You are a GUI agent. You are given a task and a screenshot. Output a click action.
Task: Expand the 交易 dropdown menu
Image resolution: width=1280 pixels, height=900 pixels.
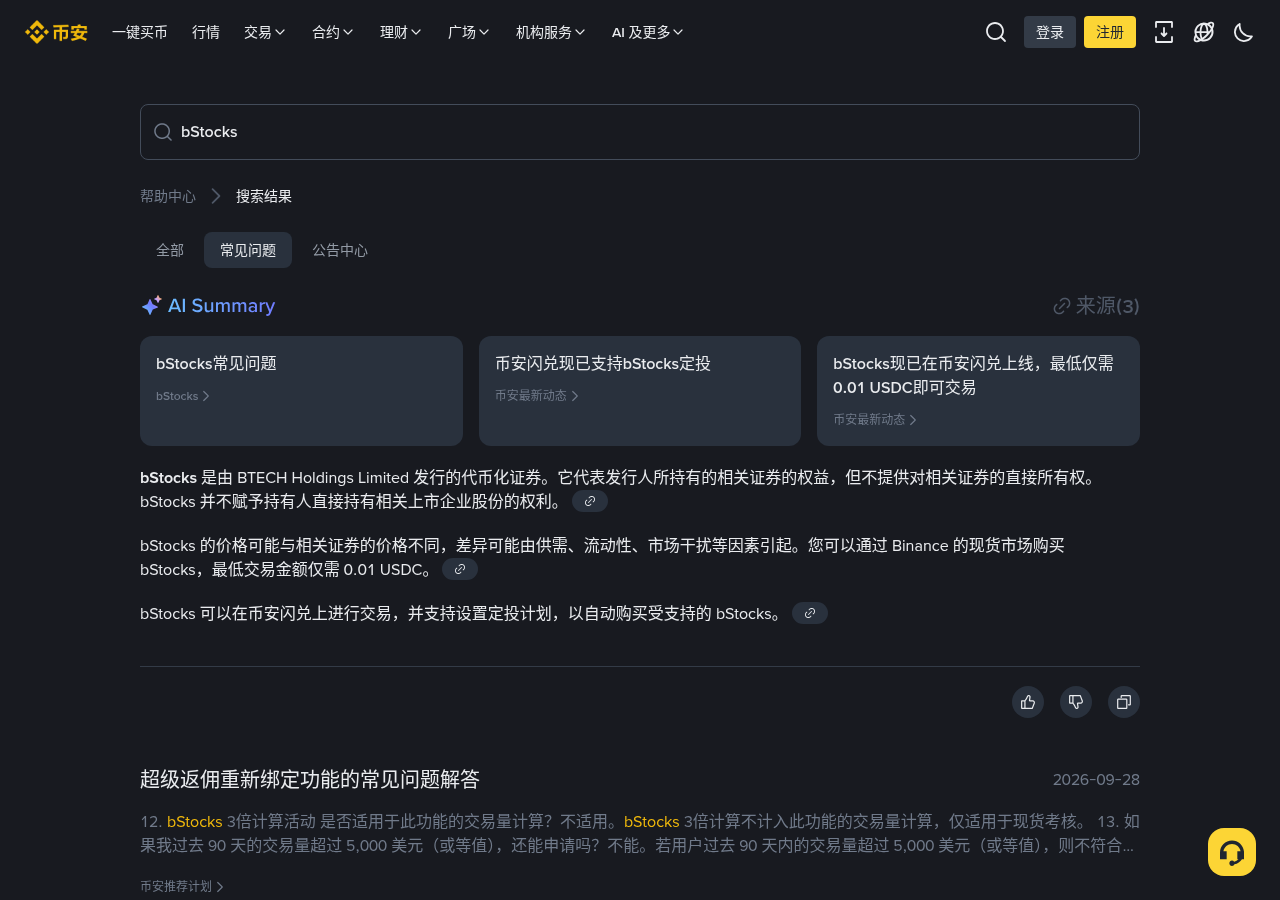(x=265, y=32)
